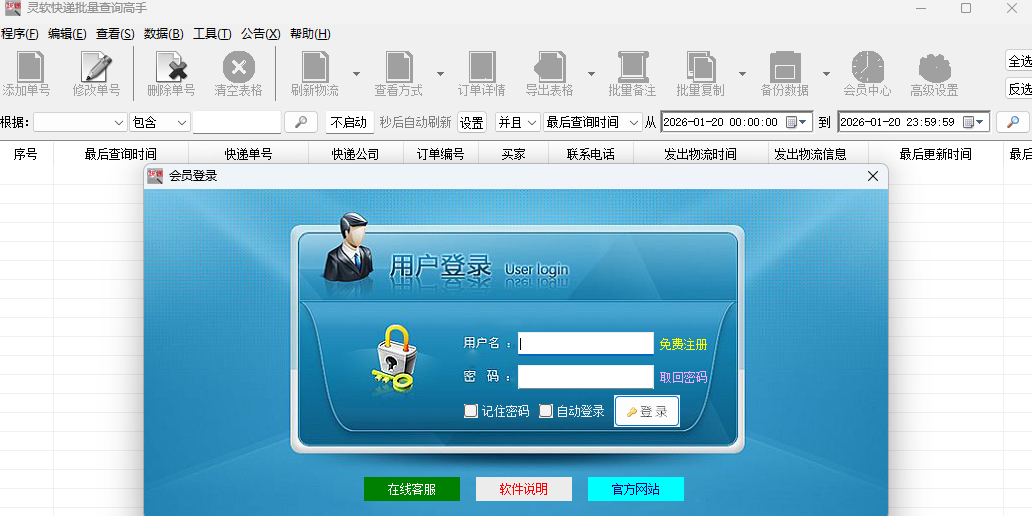Open the 订单详情 (order details) toolbar icon

pyautogui.click(x=482, y=68)
